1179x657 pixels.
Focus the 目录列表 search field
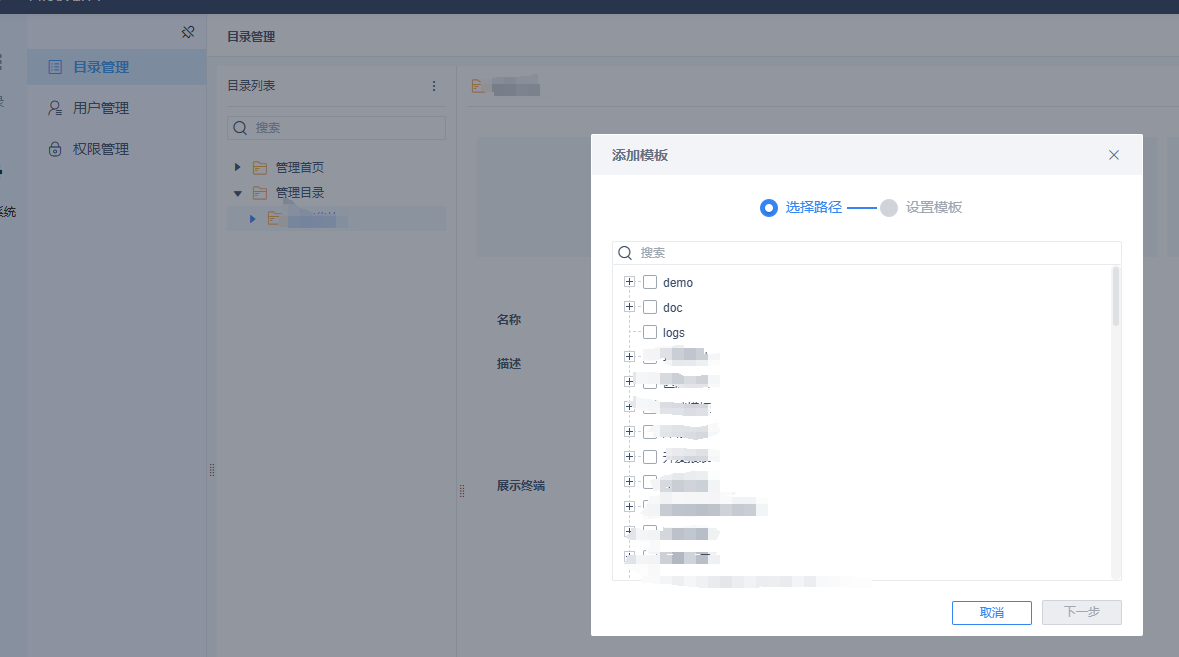tap(336, 128)
